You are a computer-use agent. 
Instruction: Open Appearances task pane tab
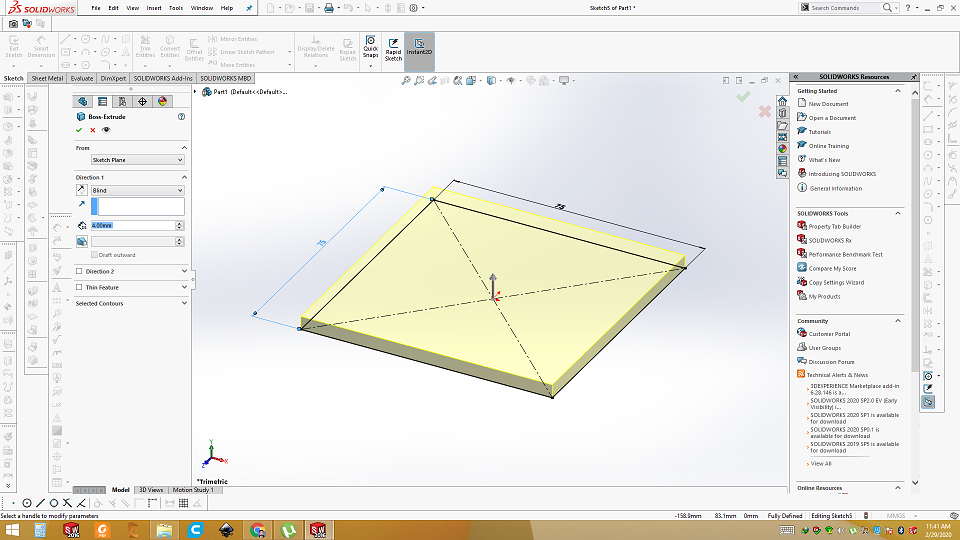pos(782,149)
